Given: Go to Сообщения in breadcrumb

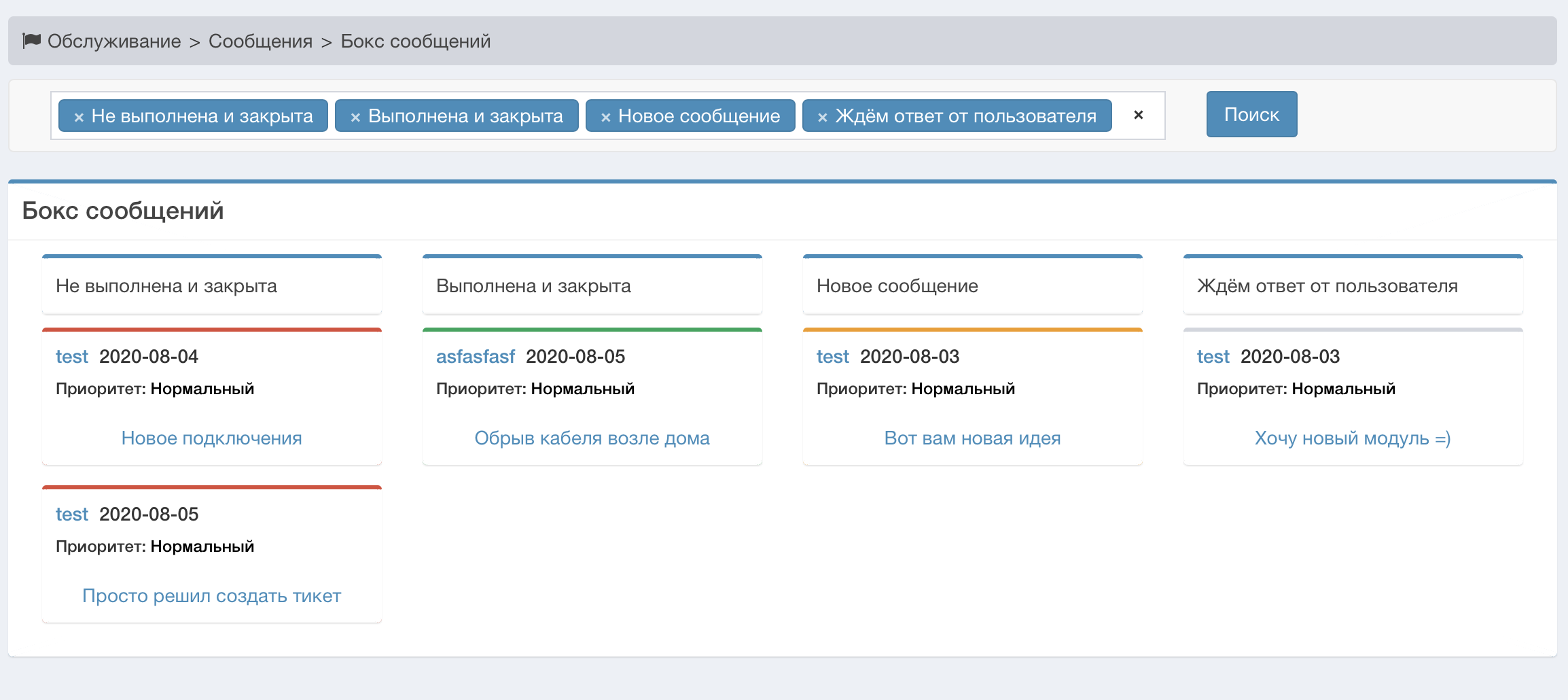Looking at the screenshot, I should click(260, 41).
